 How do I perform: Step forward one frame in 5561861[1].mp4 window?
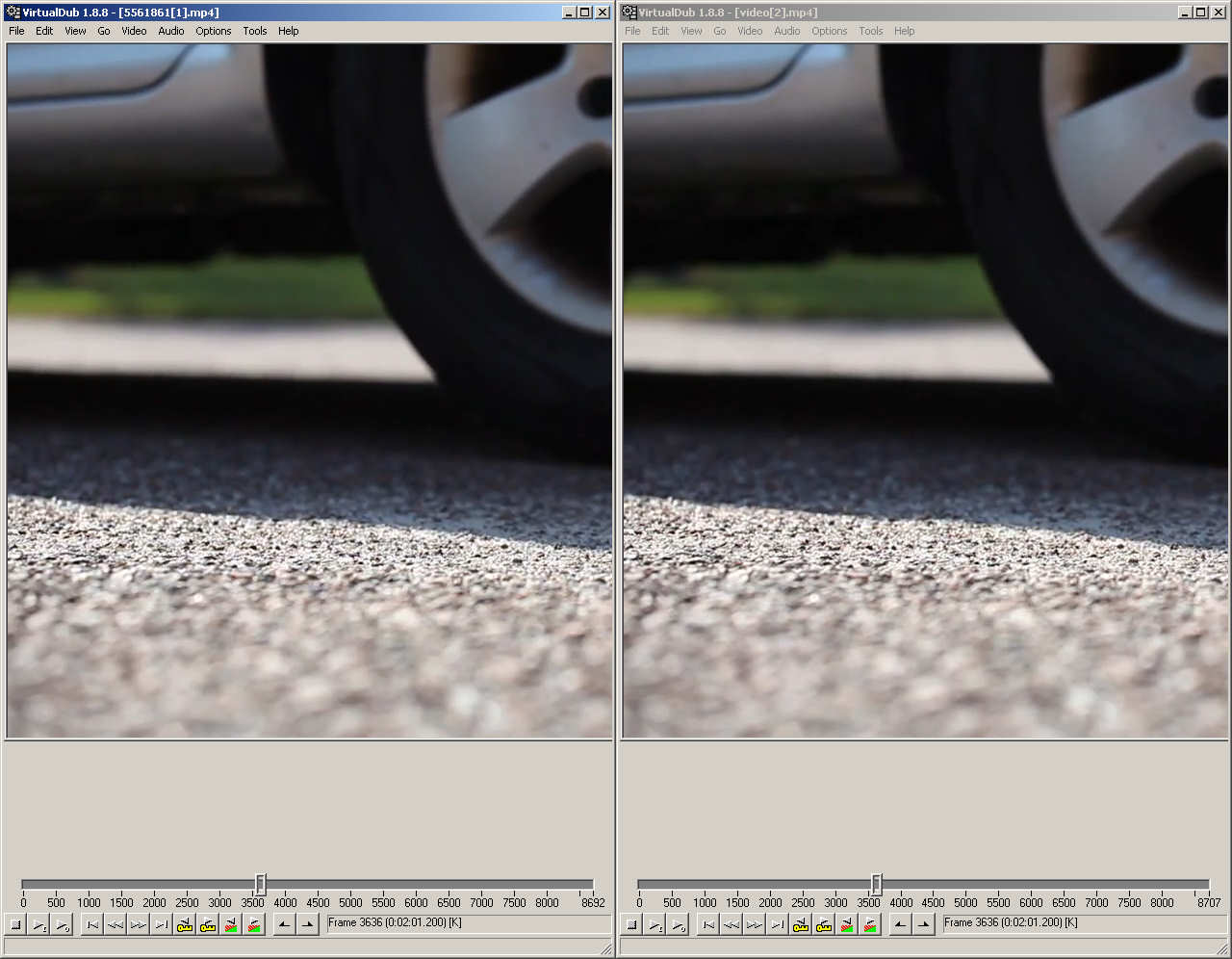coord(139,925)
